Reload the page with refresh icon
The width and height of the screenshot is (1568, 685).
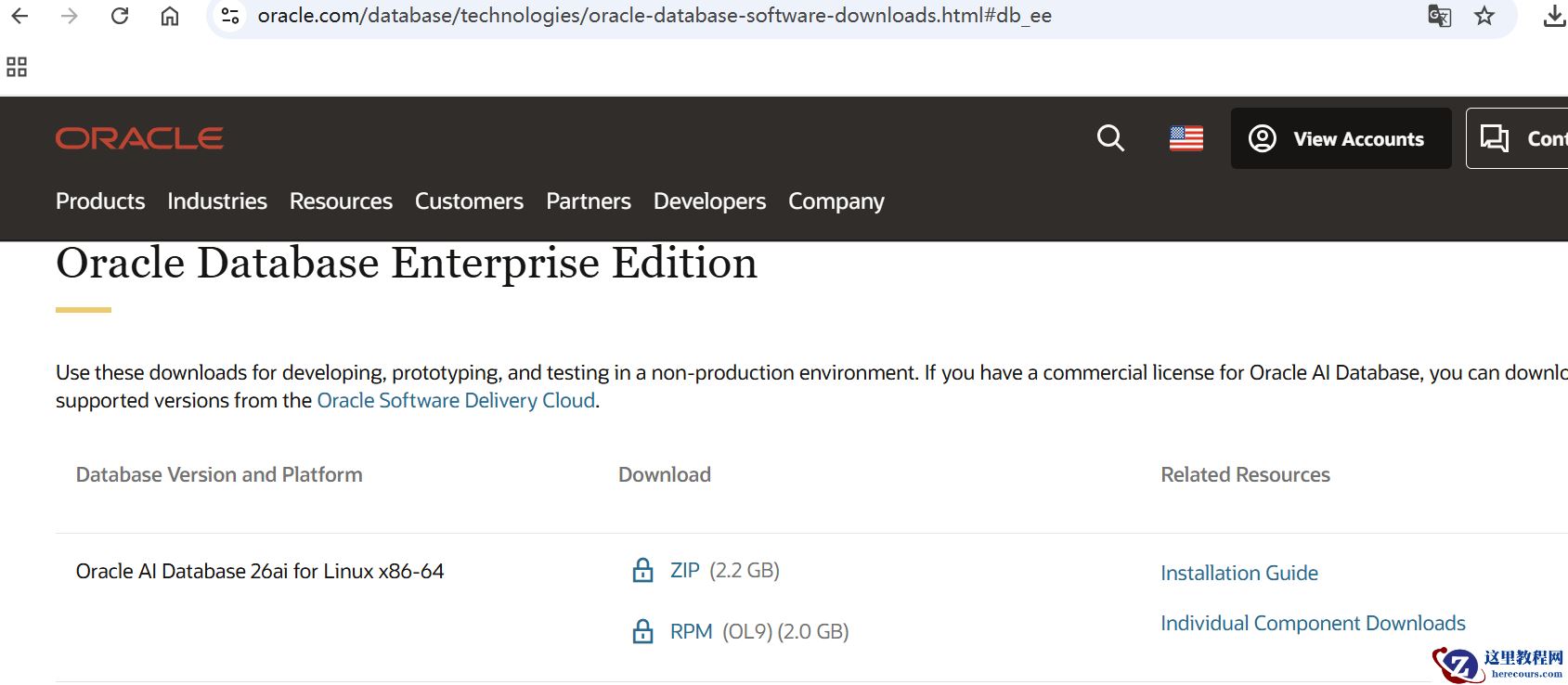point(120,16)
